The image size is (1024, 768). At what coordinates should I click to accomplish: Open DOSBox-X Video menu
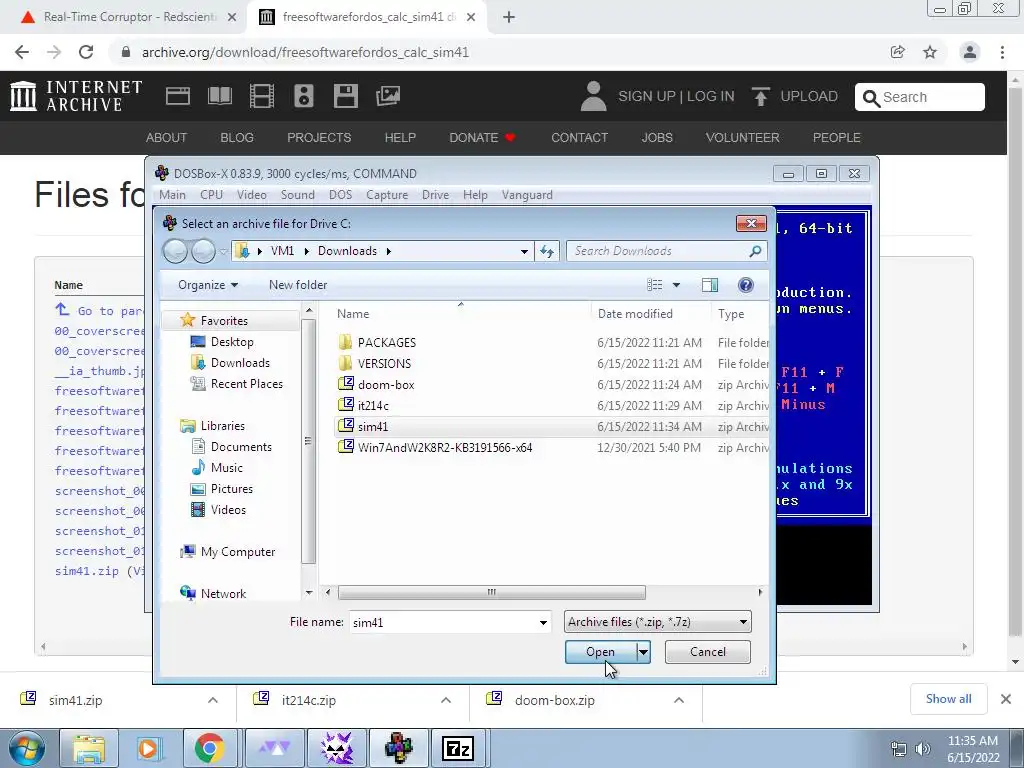coord(252,195)
